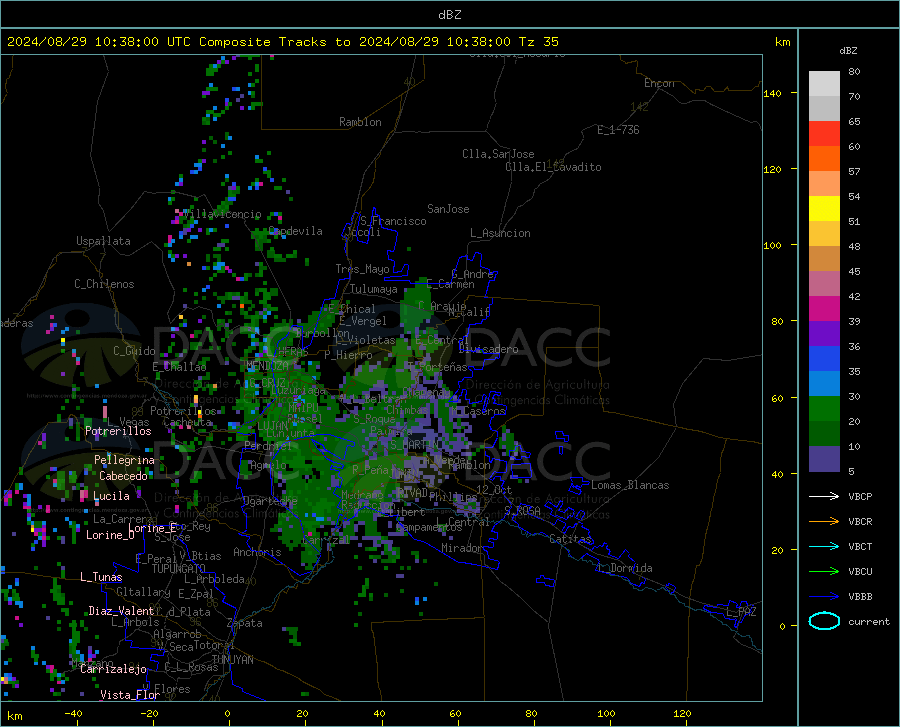The width and height of the screenshot is (900, 727).
Task: Click the dBZ title at top
Action: 449,15
